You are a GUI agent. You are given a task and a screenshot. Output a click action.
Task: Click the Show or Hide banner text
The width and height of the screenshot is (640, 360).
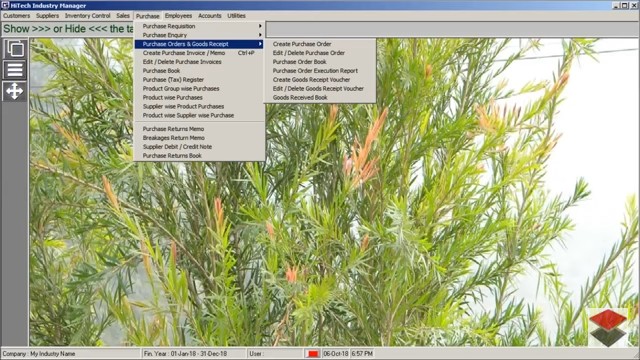(68, 29)
